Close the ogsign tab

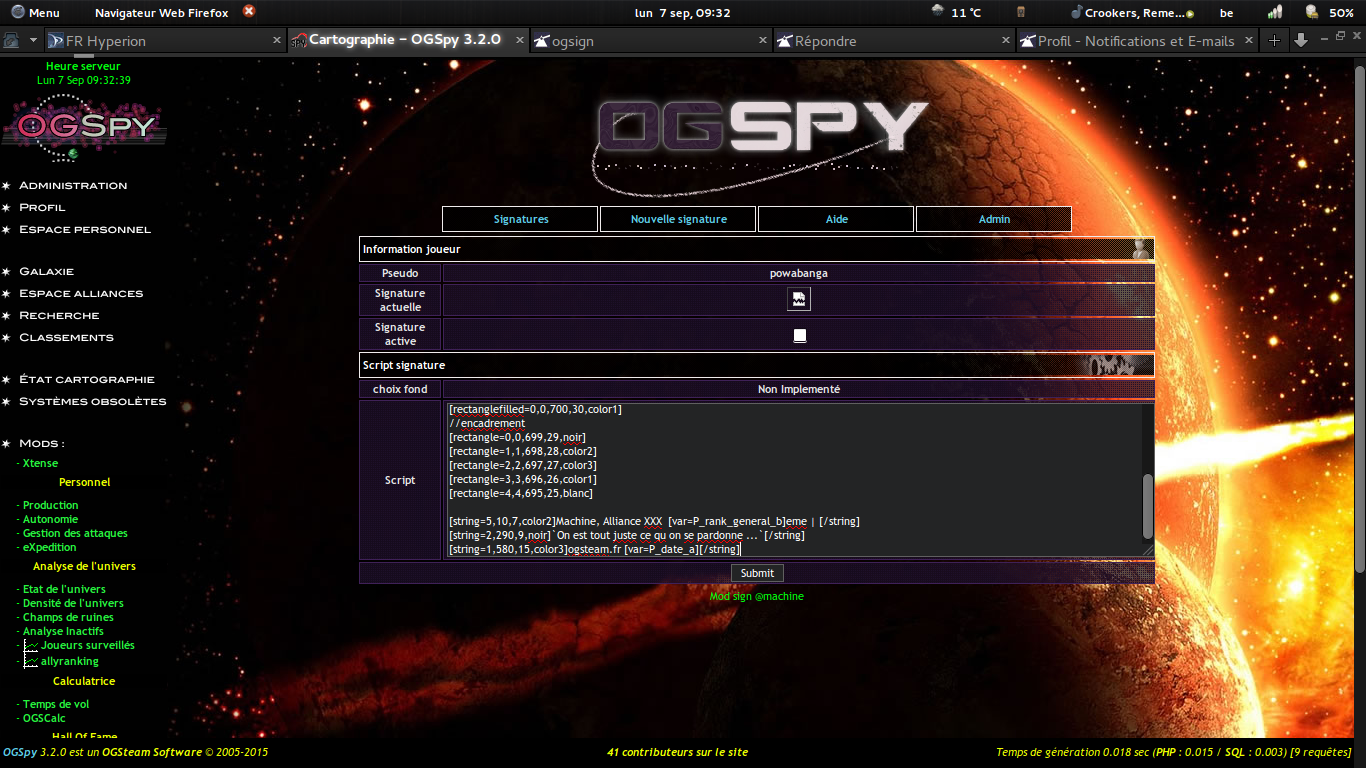coord(763,40)
